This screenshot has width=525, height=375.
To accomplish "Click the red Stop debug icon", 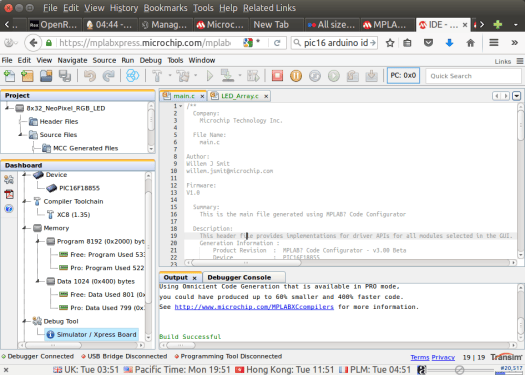I will tap(277, 76).
